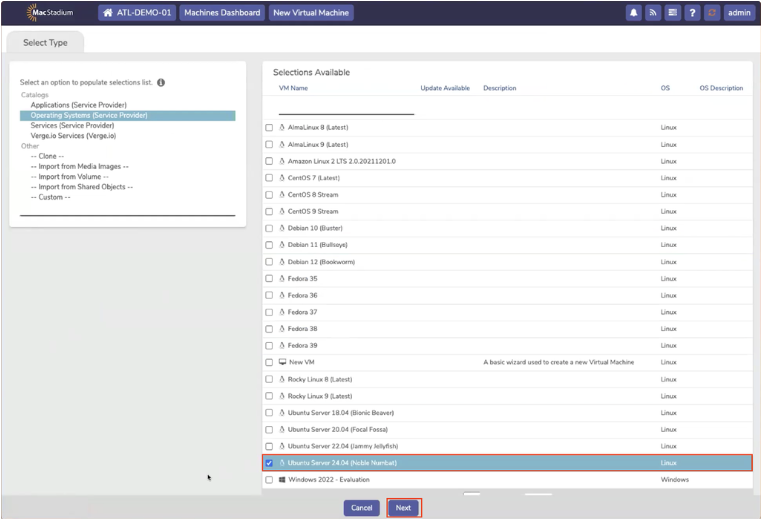Click the info icon beside selections hint
The image size is (763, 519).
[161, 83]
